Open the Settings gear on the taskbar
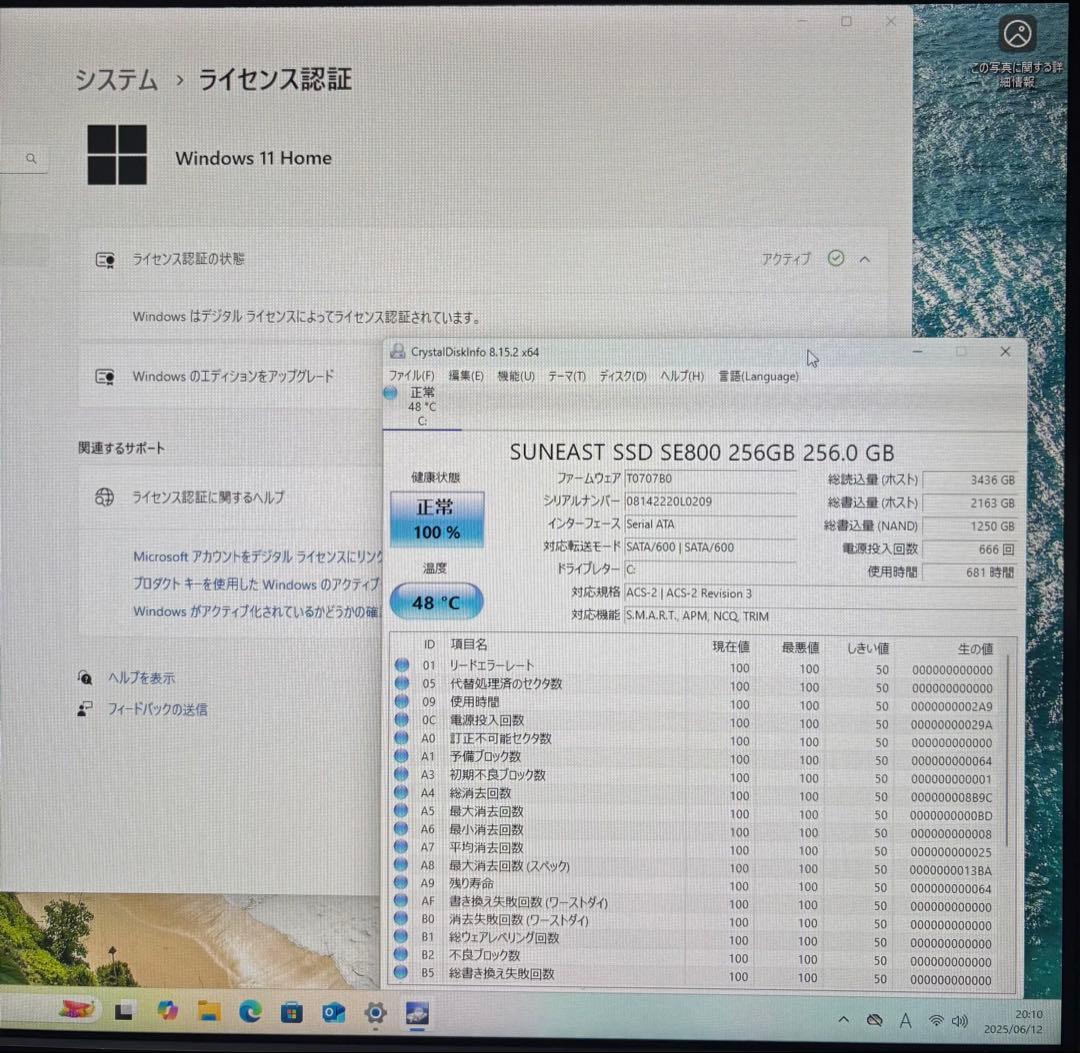 374,1013
